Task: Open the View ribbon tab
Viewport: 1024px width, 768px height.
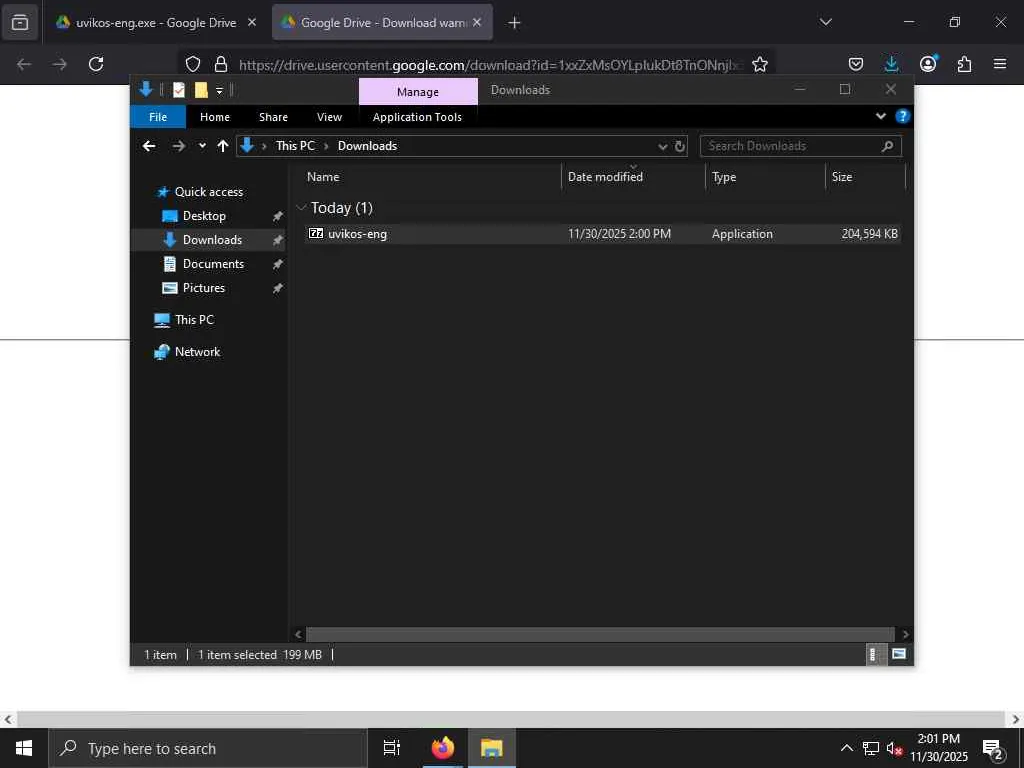Action: coord(329,117)
